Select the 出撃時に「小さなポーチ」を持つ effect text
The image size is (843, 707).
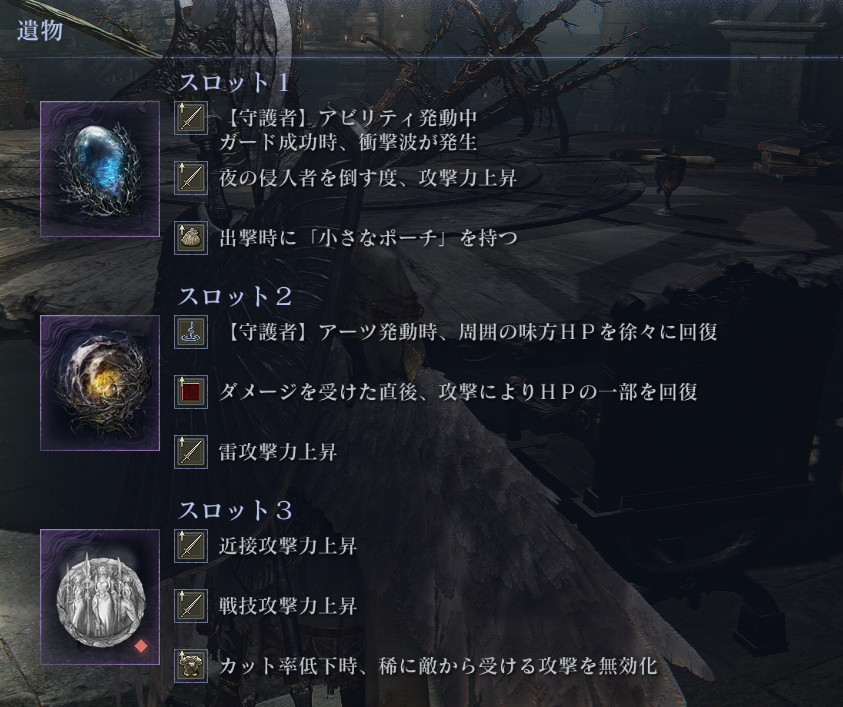368,238
